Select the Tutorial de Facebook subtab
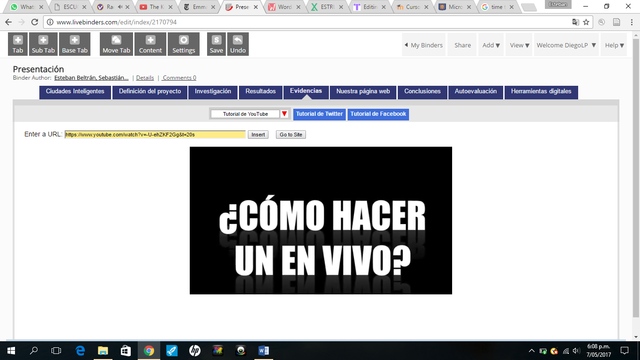 (378, 114)
